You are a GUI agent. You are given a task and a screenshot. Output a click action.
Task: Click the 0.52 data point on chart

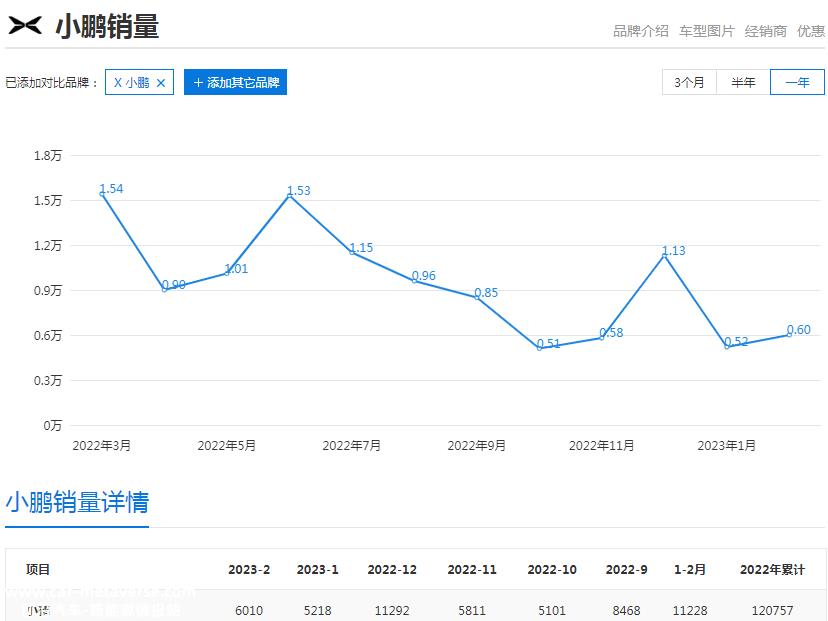coord(727,346)
